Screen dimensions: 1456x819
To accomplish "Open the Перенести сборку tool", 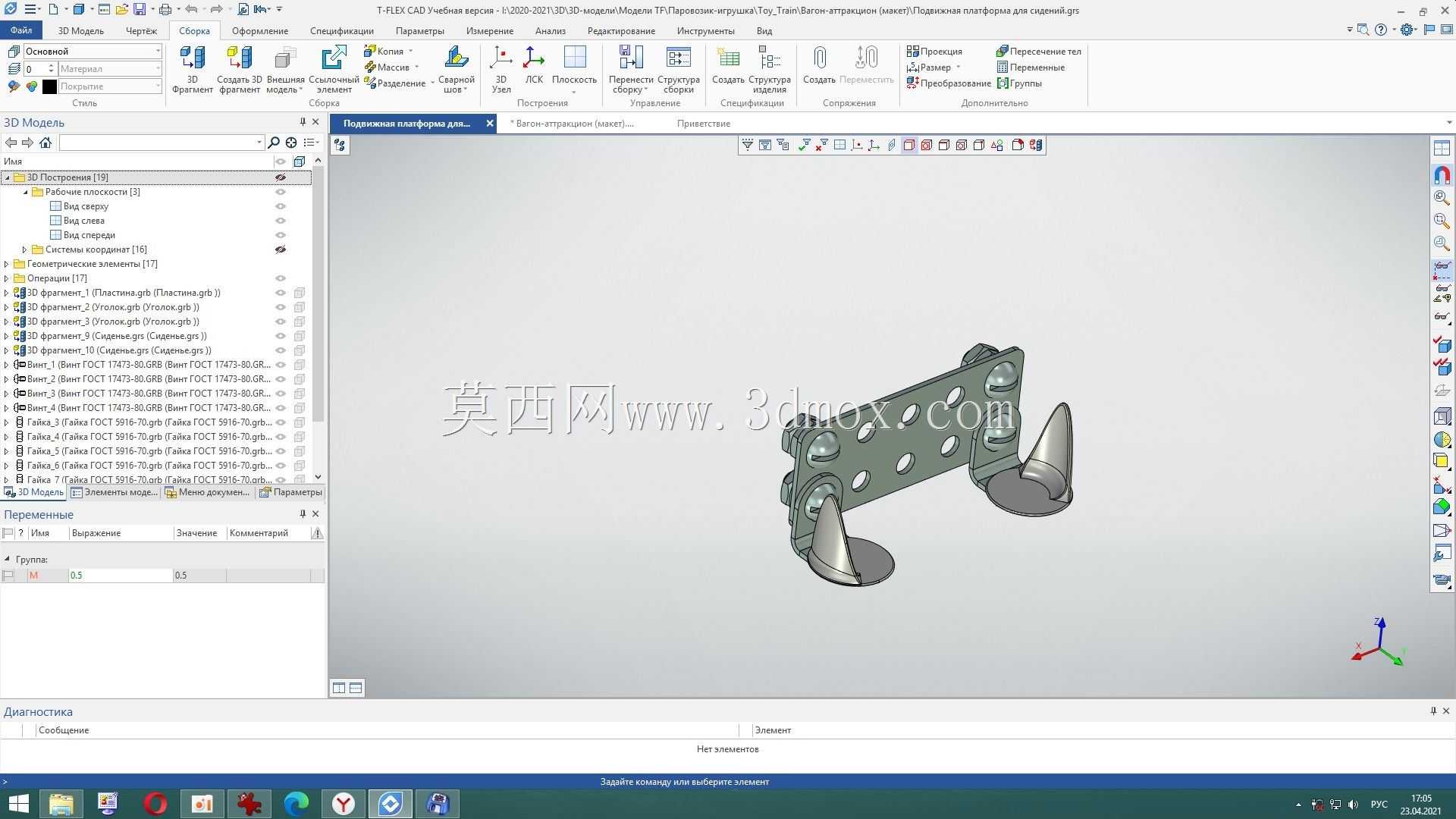I will (630, 69).
